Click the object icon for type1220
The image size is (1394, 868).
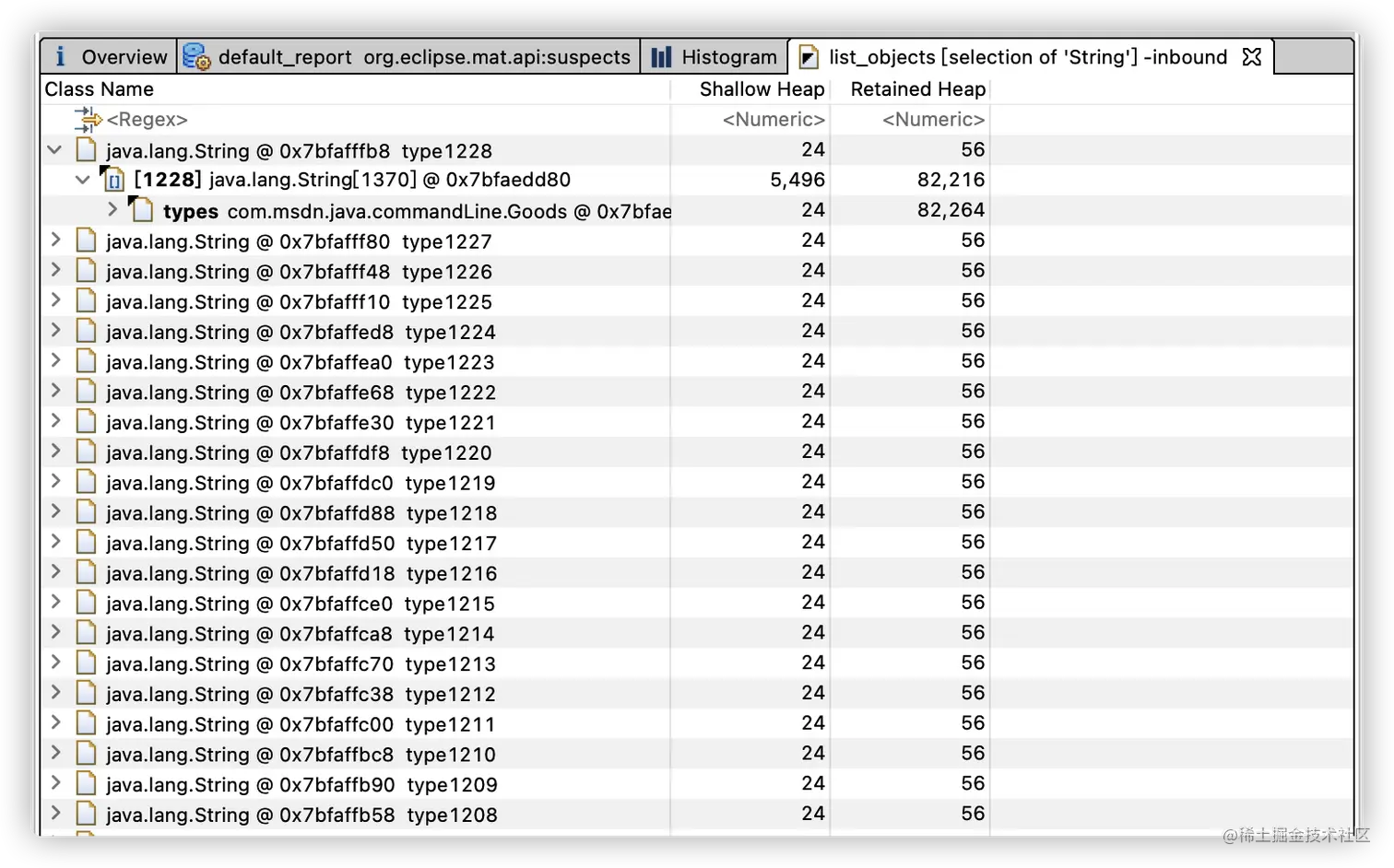point(86,452)
